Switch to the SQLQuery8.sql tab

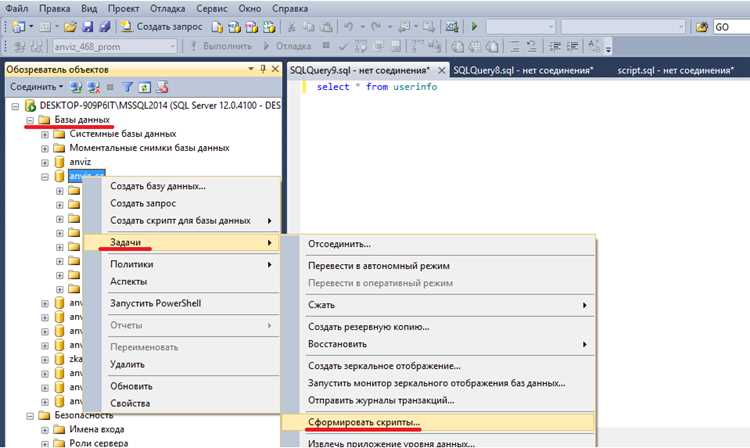coord(524,70)
